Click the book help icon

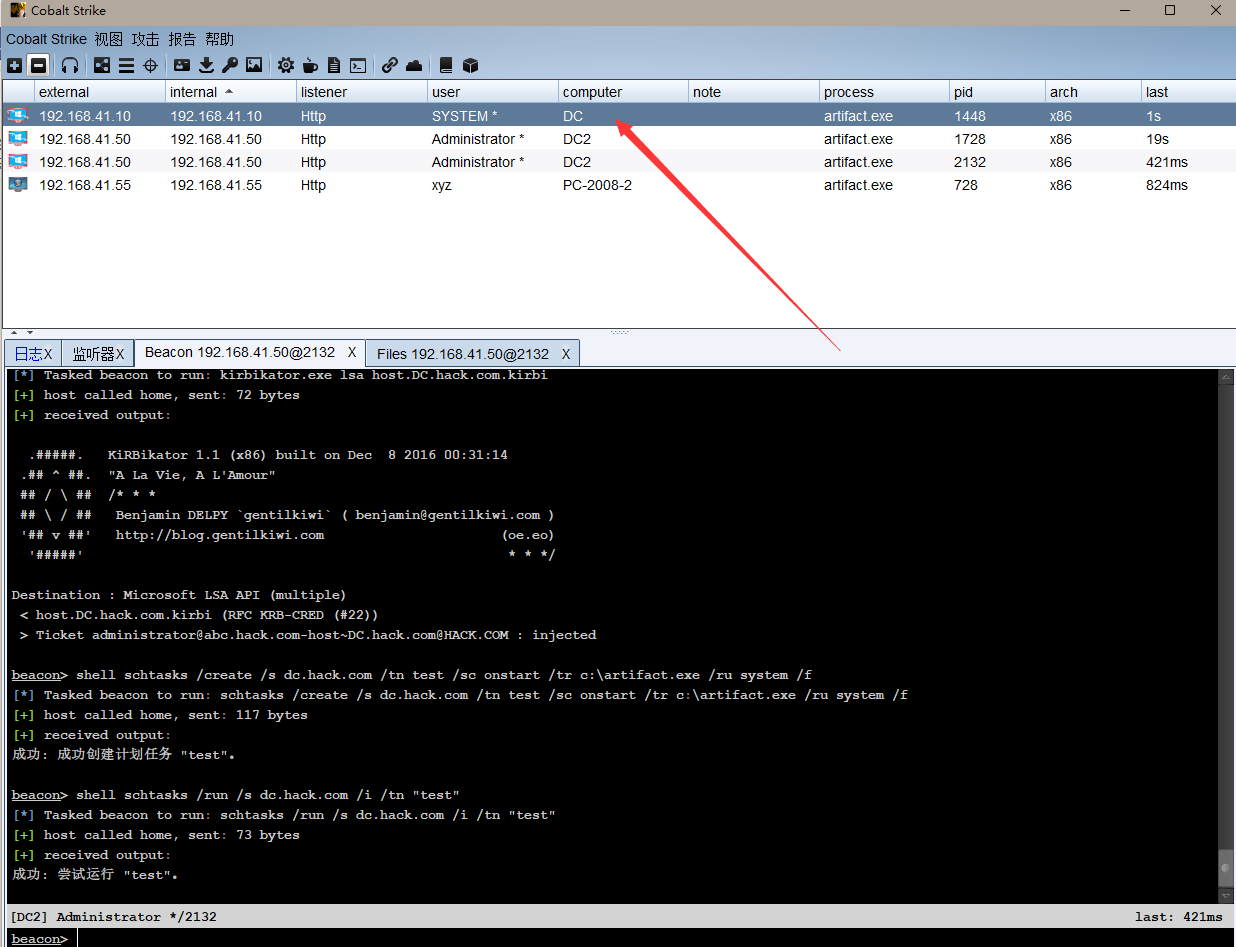(446, 65)
